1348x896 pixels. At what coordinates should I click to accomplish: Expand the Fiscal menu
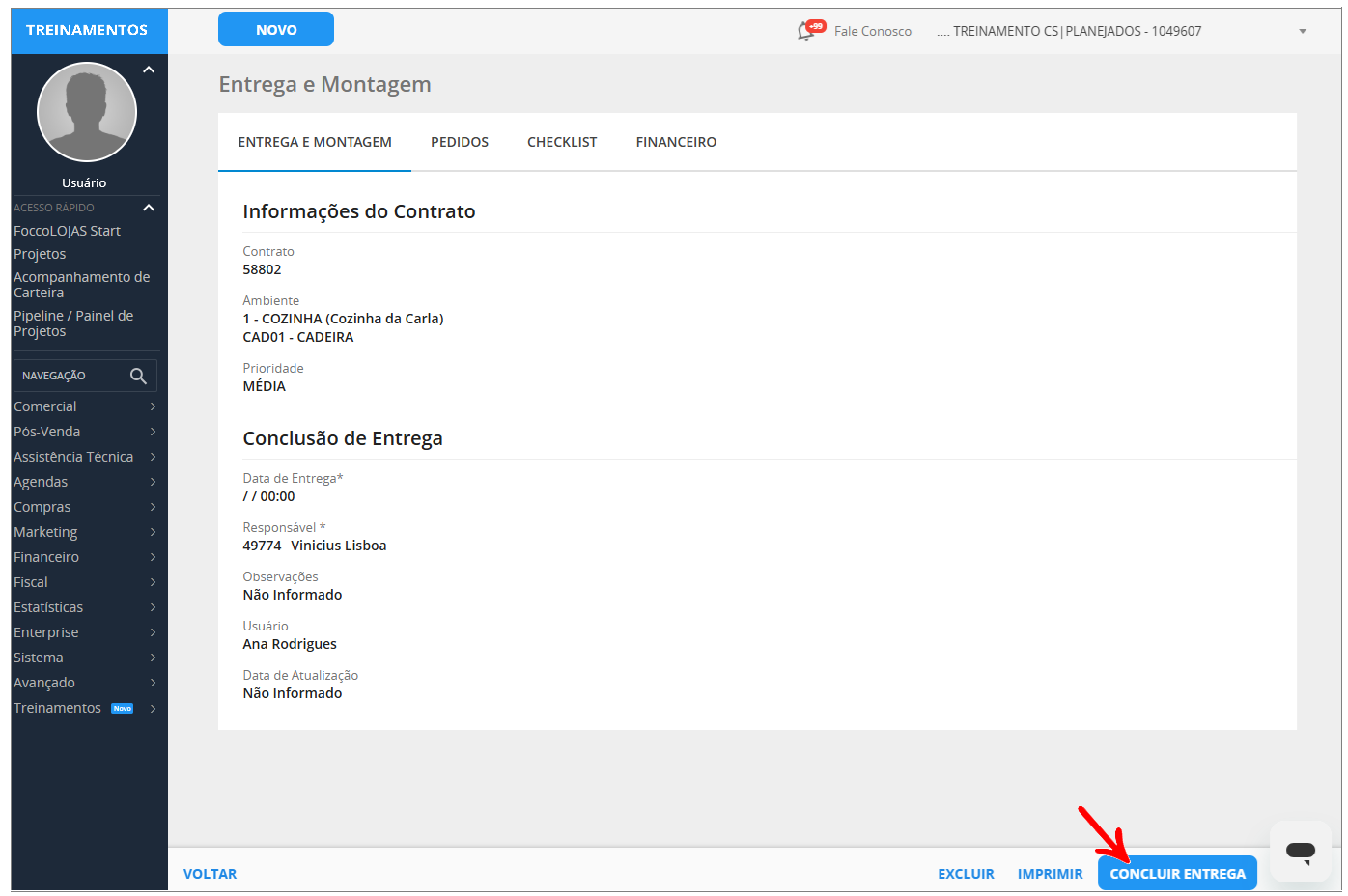(85, 582)
